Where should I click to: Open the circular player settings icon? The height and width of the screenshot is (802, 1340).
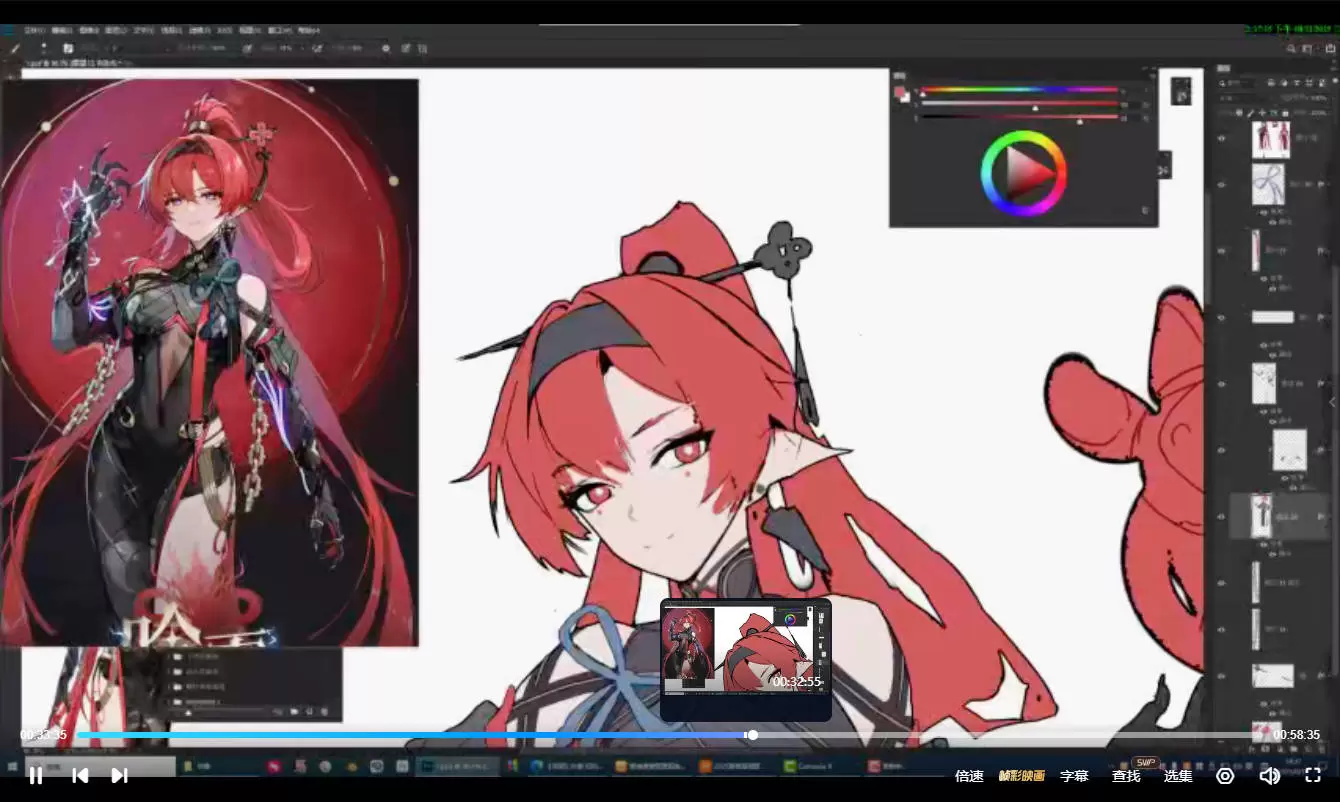pos(1225,775)
